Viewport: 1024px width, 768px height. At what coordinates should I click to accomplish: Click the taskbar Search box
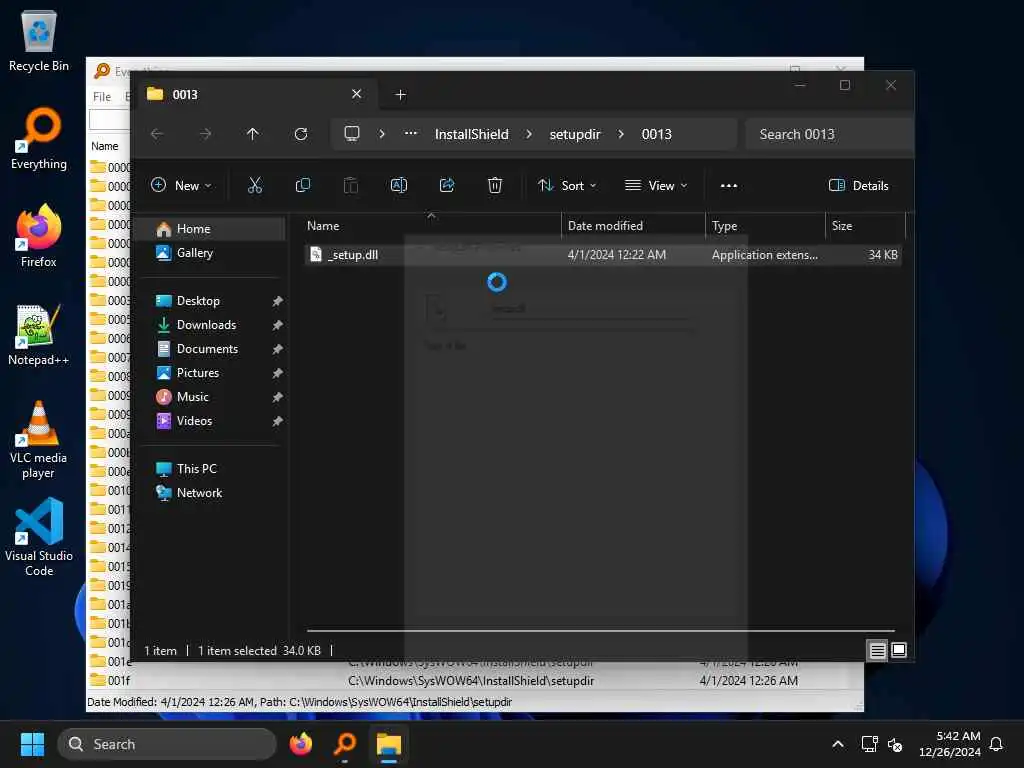[x=167, y=744]
